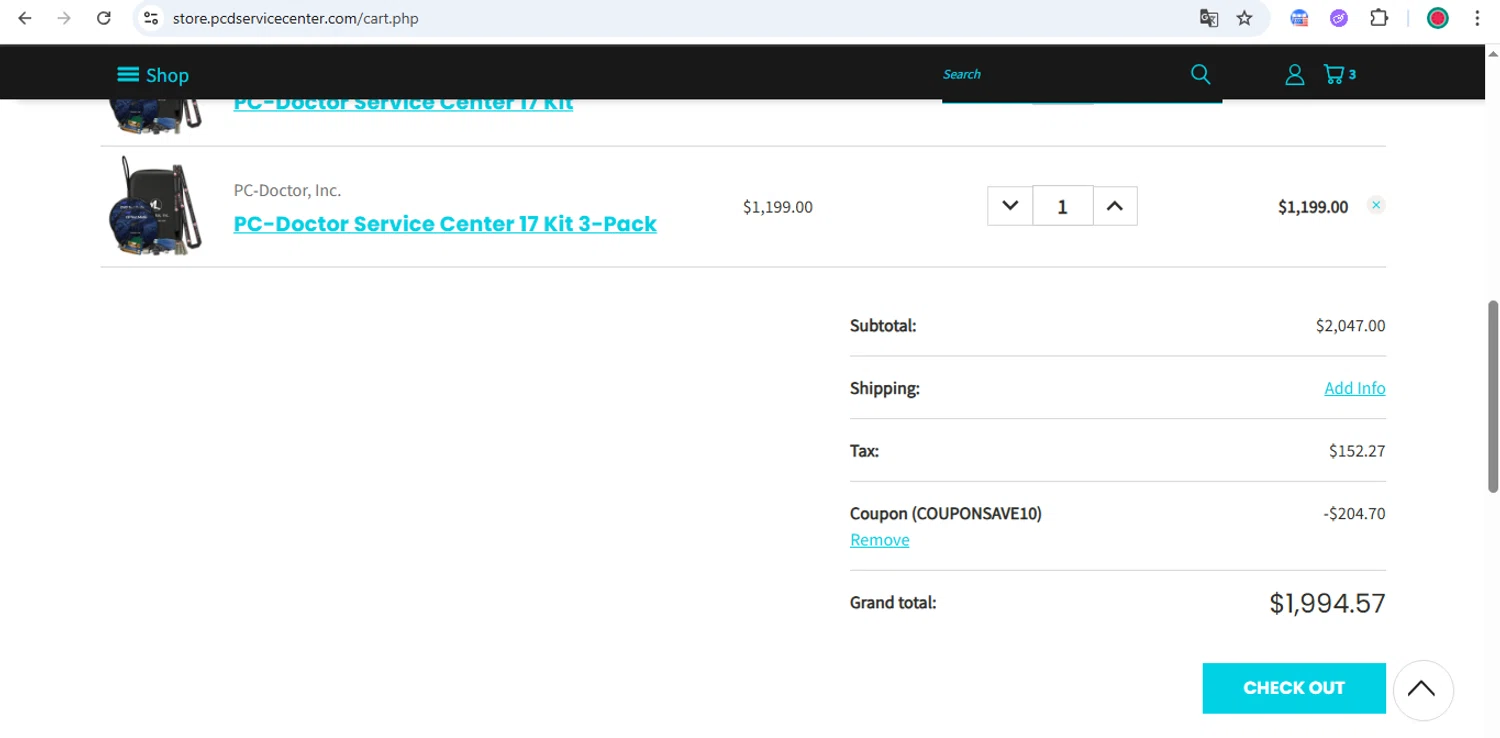Click the PC-Doctor, Inc. brand text

[x=287, y=190]
